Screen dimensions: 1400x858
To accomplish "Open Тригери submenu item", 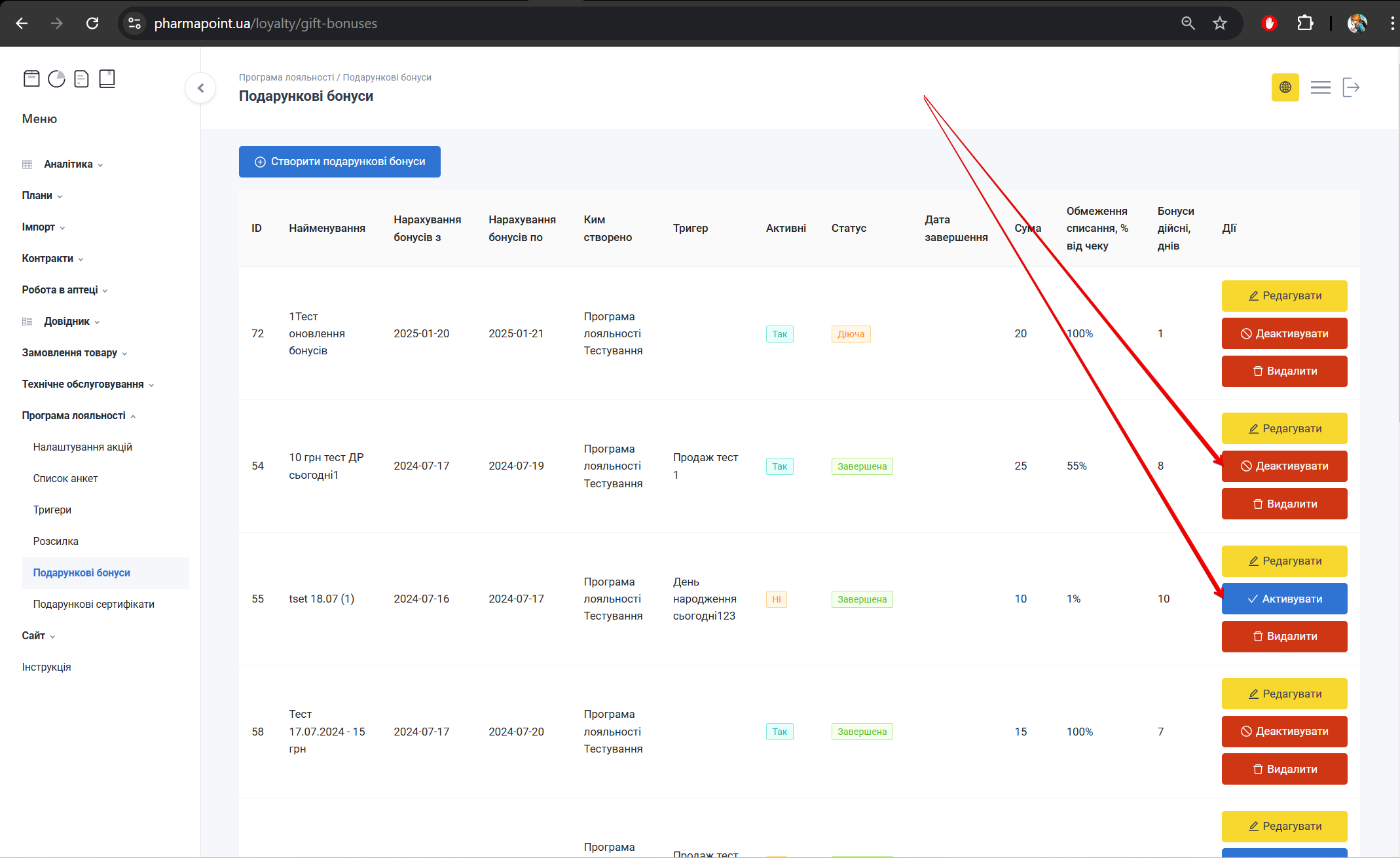I will pos(52,510).
